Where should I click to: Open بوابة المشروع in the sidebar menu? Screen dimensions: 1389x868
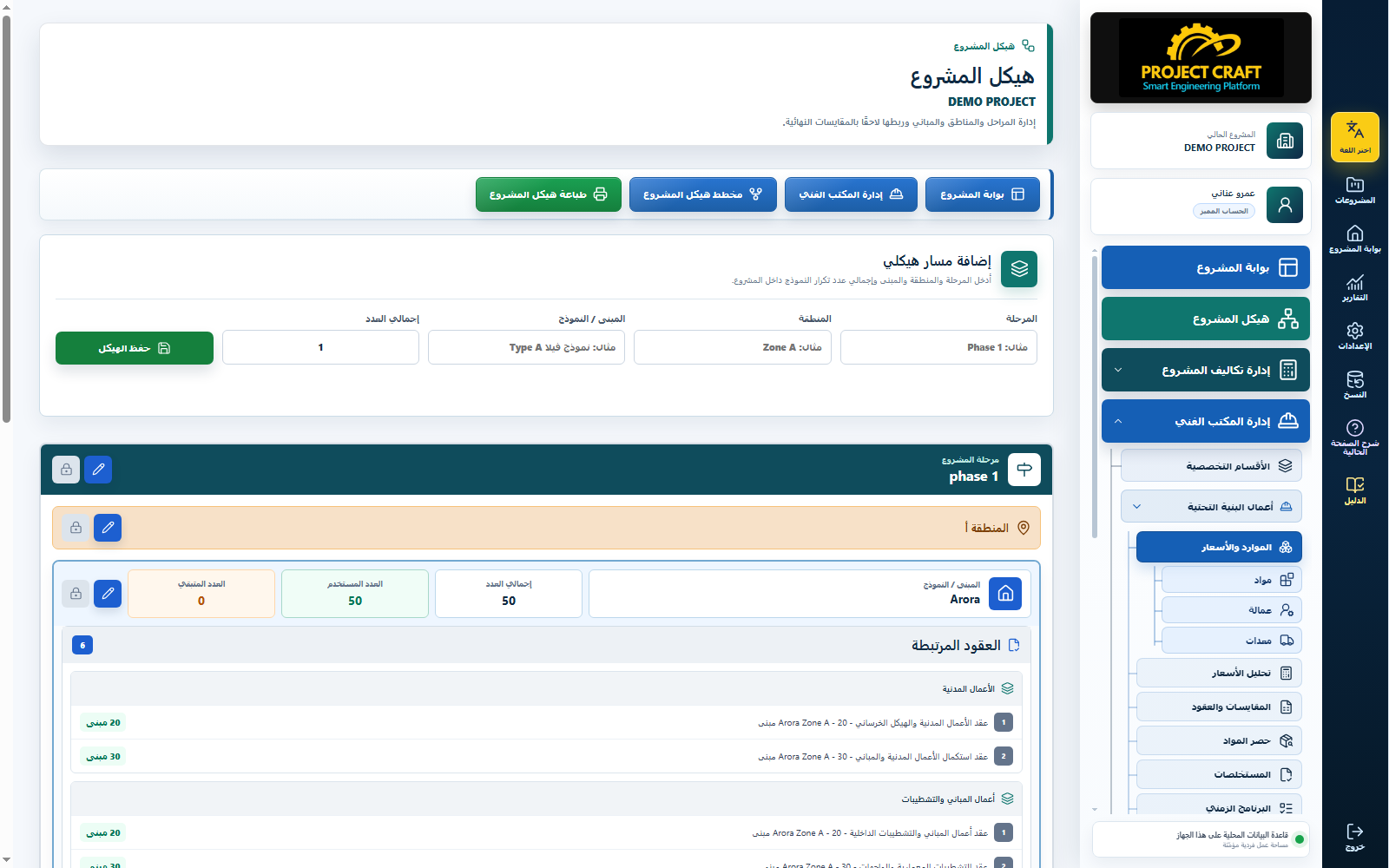tap(1206, 267)
